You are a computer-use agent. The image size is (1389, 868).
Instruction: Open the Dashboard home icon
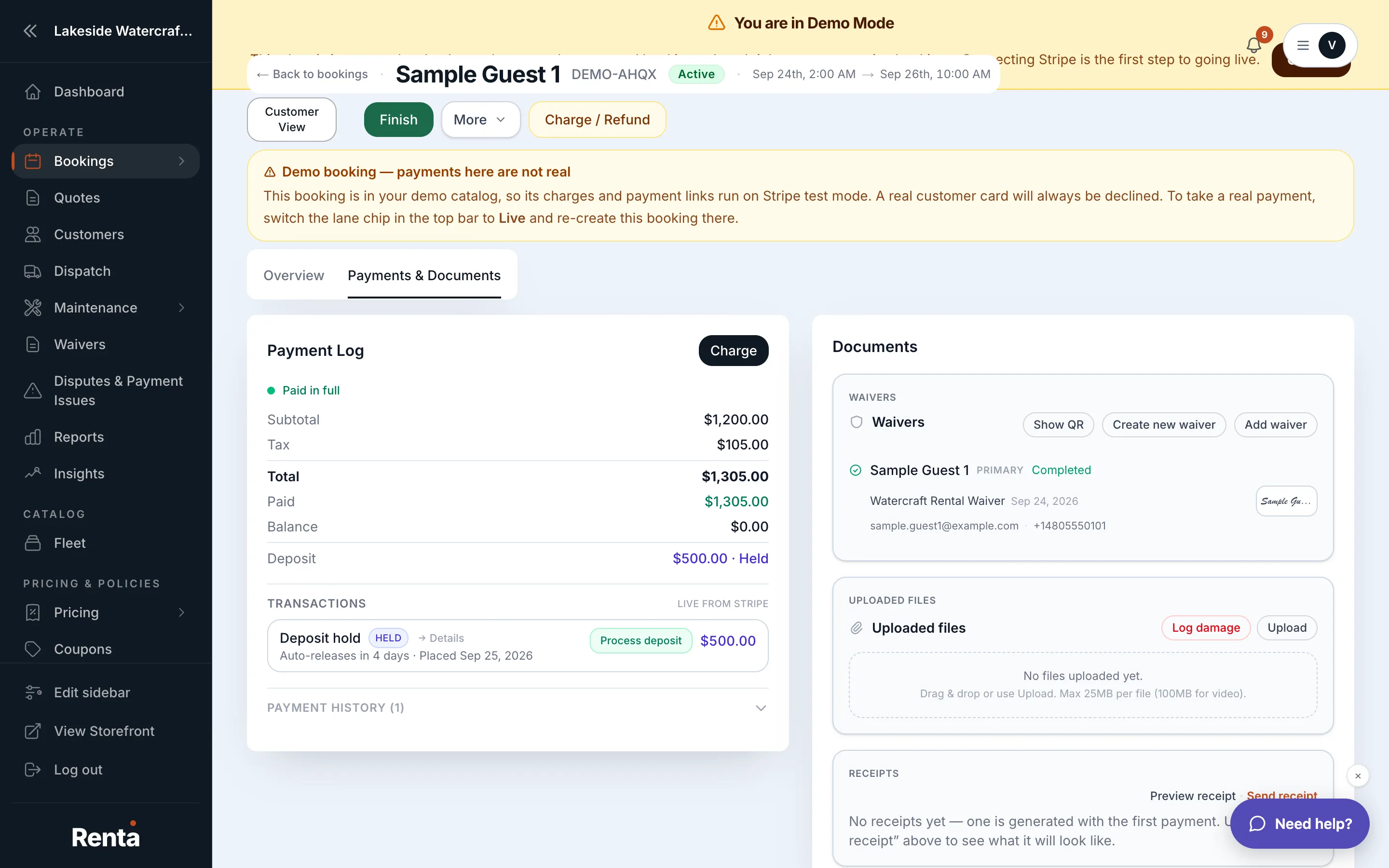tap(33, 92)
